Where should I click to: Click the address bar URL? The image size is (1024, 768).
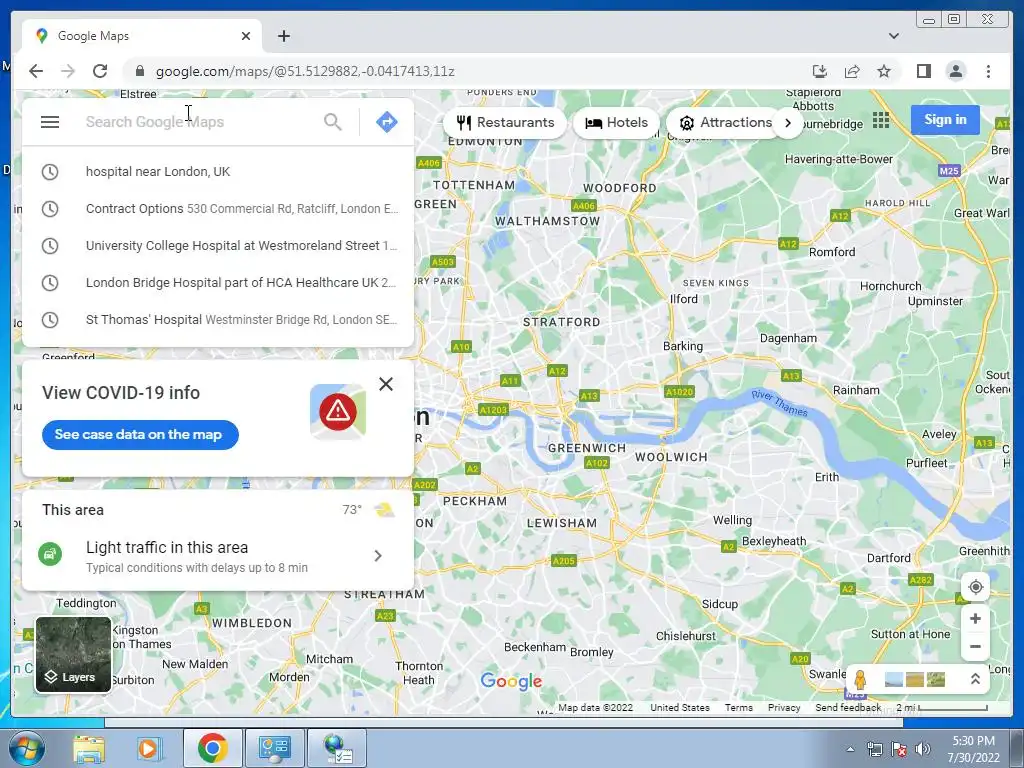pyautogui.click(x=305, y=71)
